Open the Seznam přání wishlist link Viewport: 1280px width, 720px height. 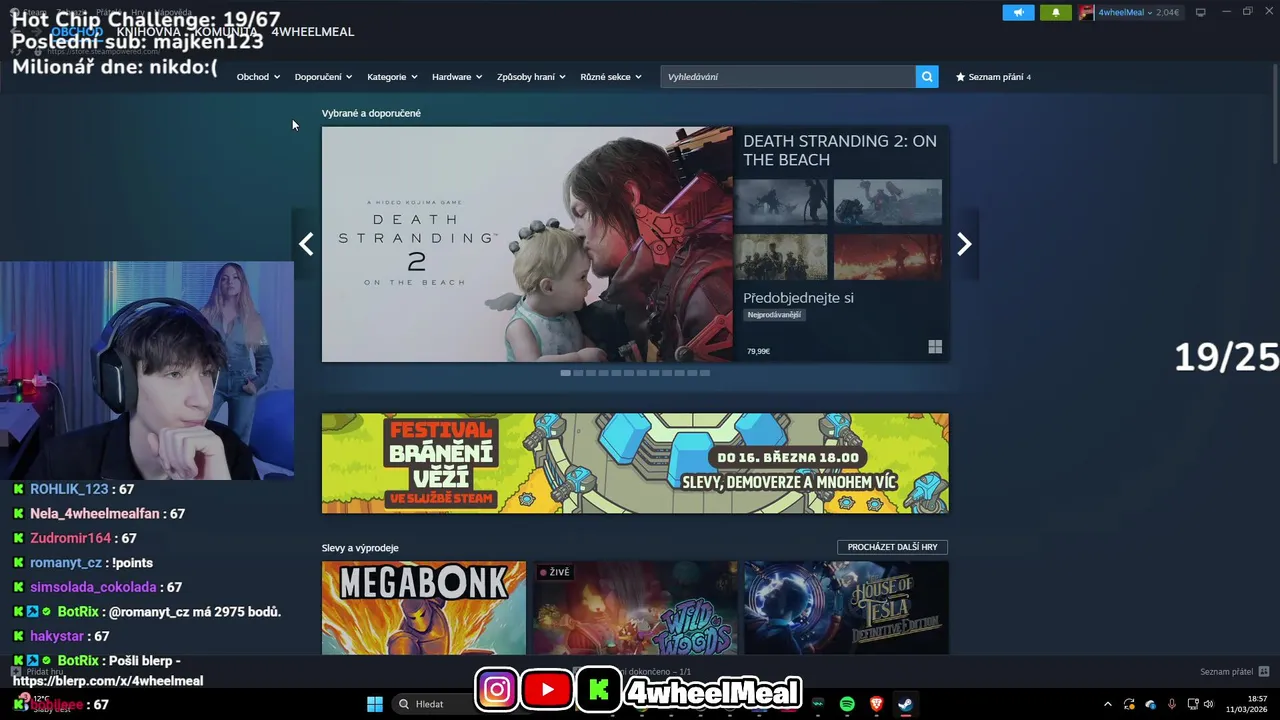[993, 77]
